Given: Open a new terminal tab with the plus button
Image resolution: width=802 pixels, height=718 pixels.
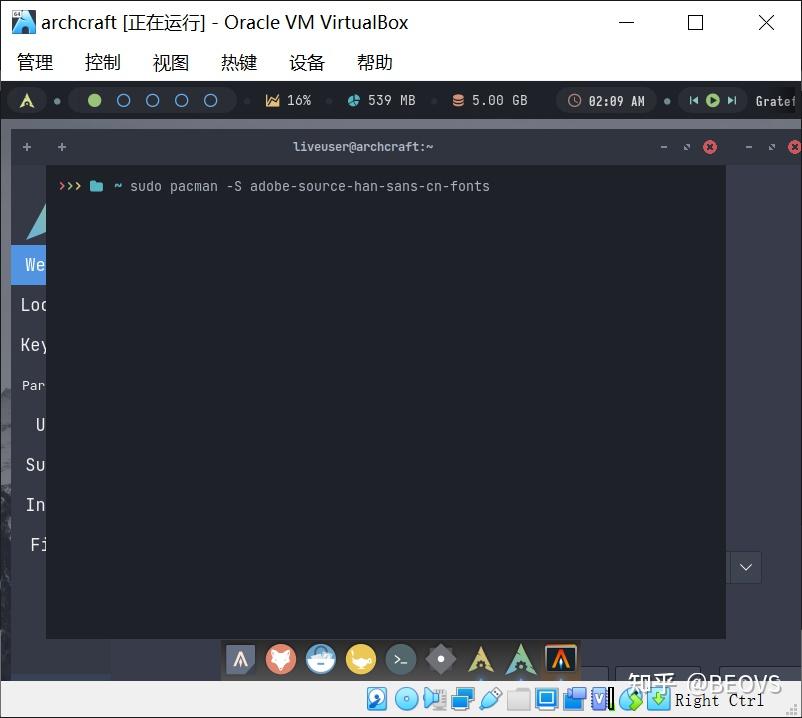Looking at the screenshot, I should [x=27, y=146].
